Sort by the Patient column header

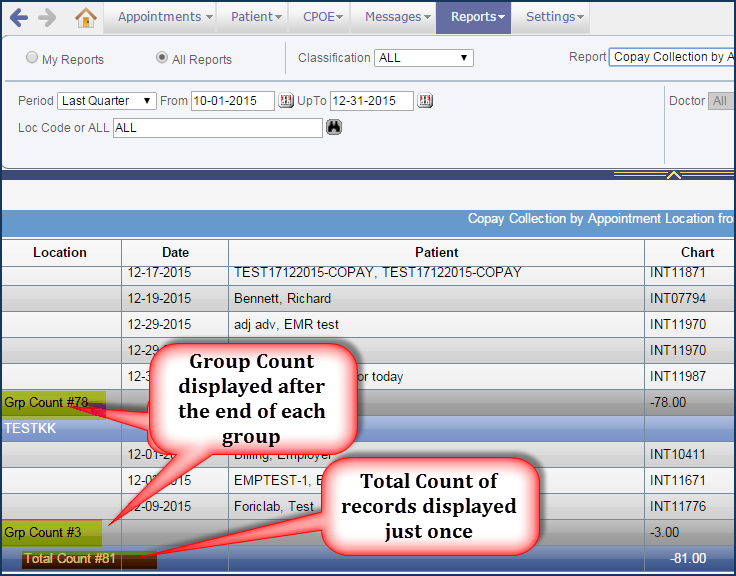coord(436,253)
